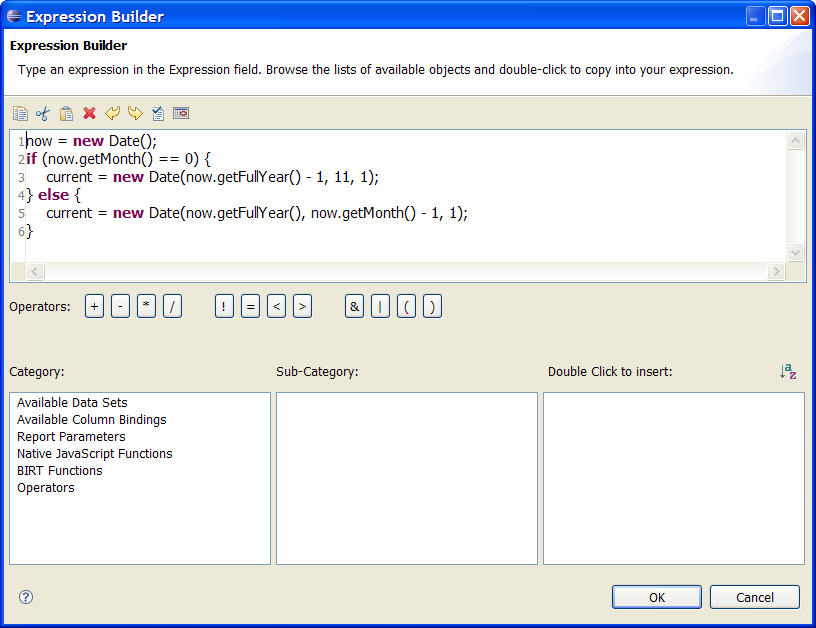Viewport: 816px width, 628px height.
Task: Cancel the Expression Builder dialog
Action: click(x=754, y=597)
